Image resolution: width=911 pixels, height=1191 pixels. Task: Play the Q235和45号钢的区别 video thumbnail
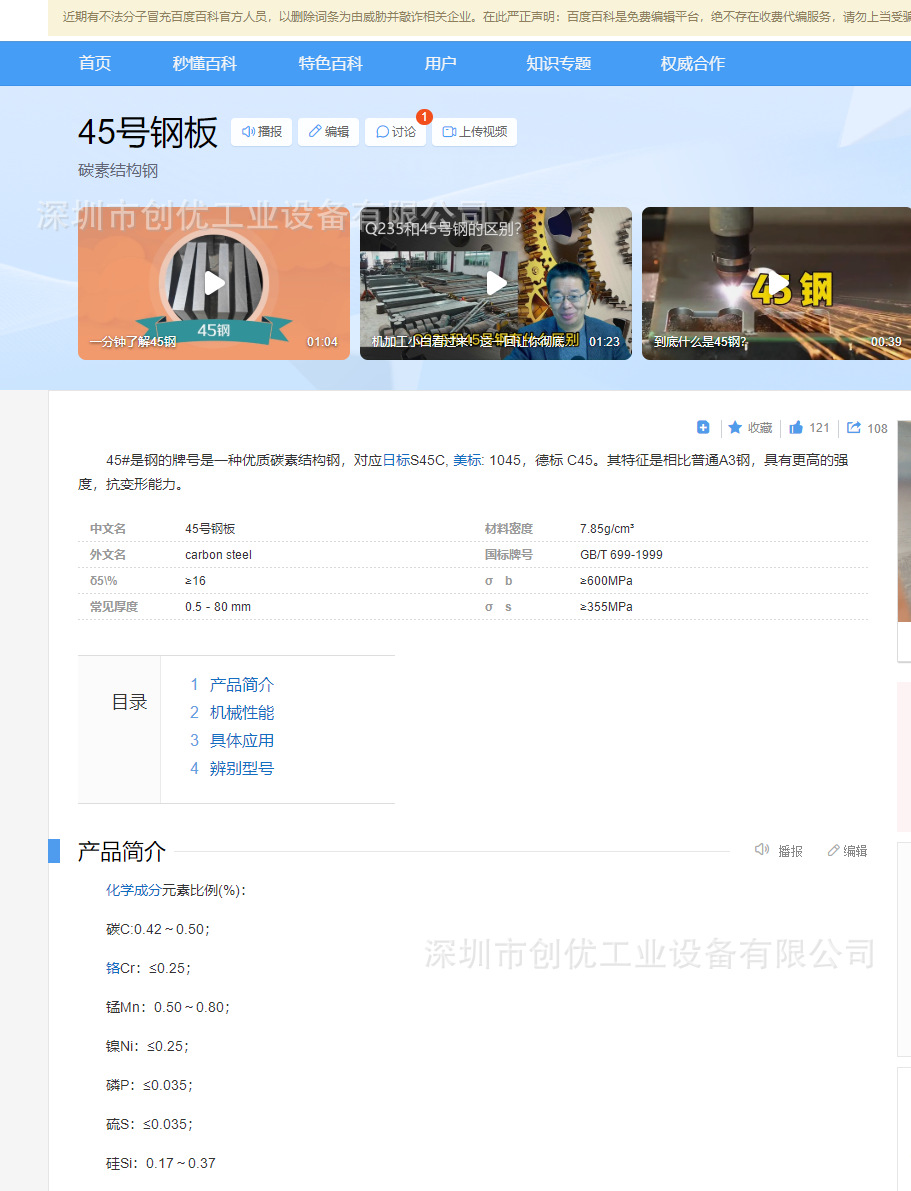point(495,283)
